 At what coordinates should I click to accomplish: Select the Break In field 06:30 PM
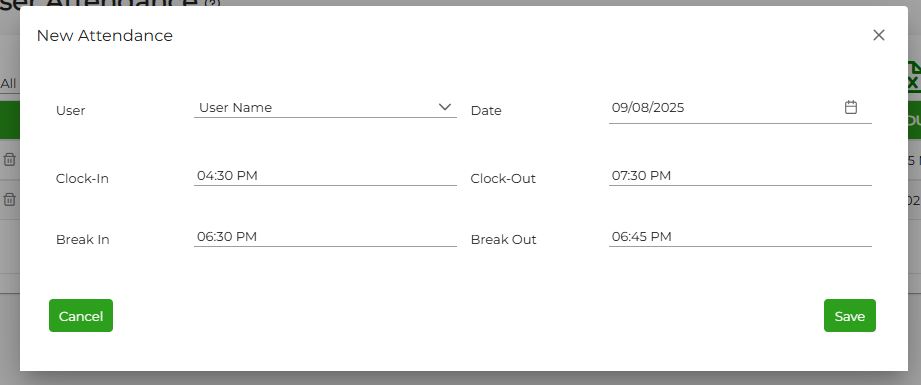pyautogui.click(x=325, y=237)
